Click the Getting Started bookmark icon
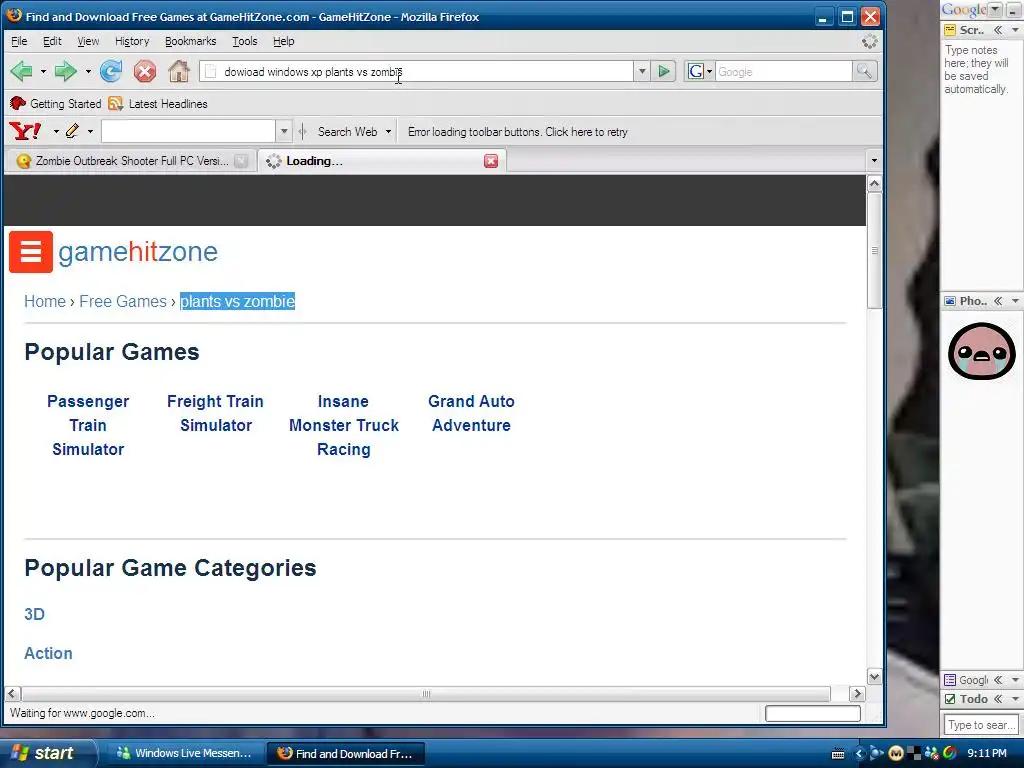Image resolution: width=1024 pixels, height=768 pixels. [18, 103]
